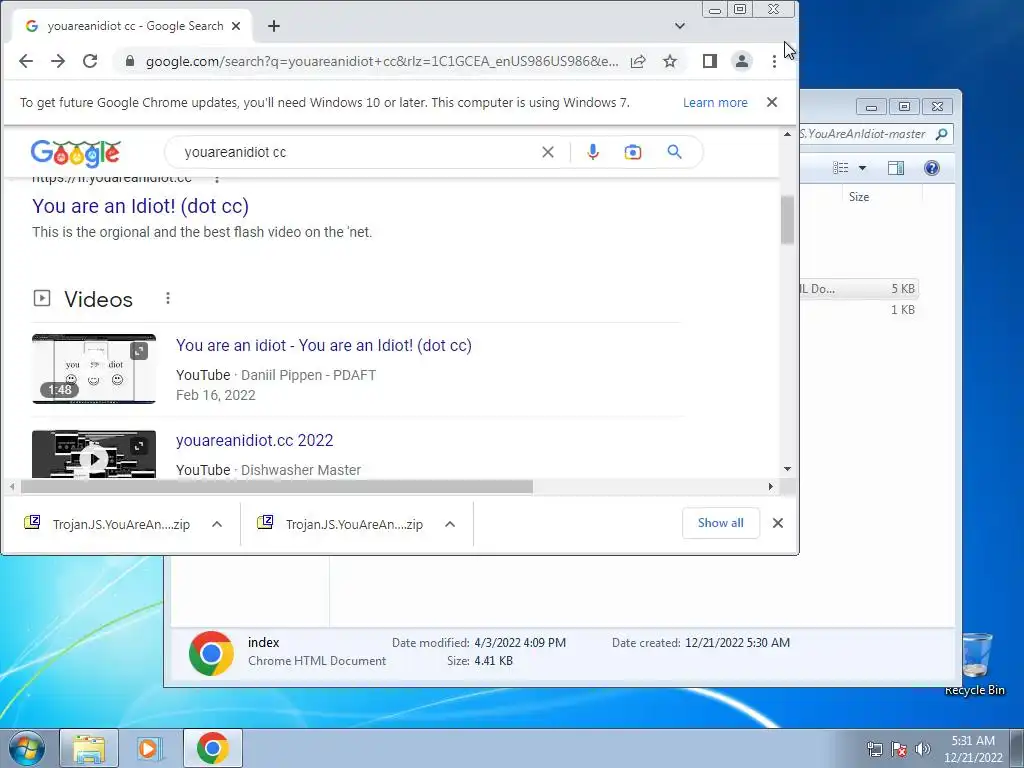Open second Trojan.JS.YouAreAn zip download
This screenshot has width=1024, height=768.
(341, 524)
